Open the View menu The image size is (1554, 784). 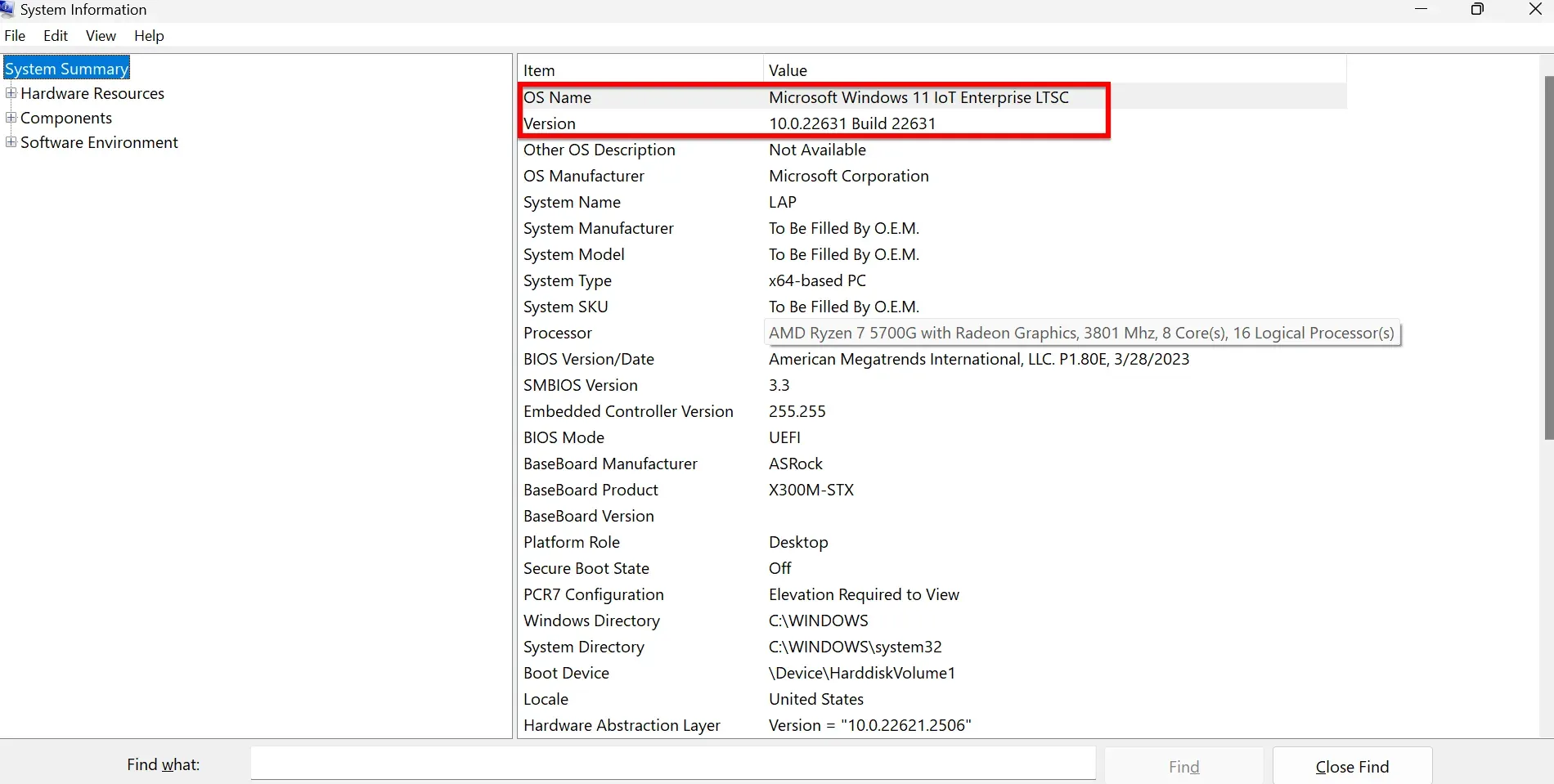(x=100, y=36)
